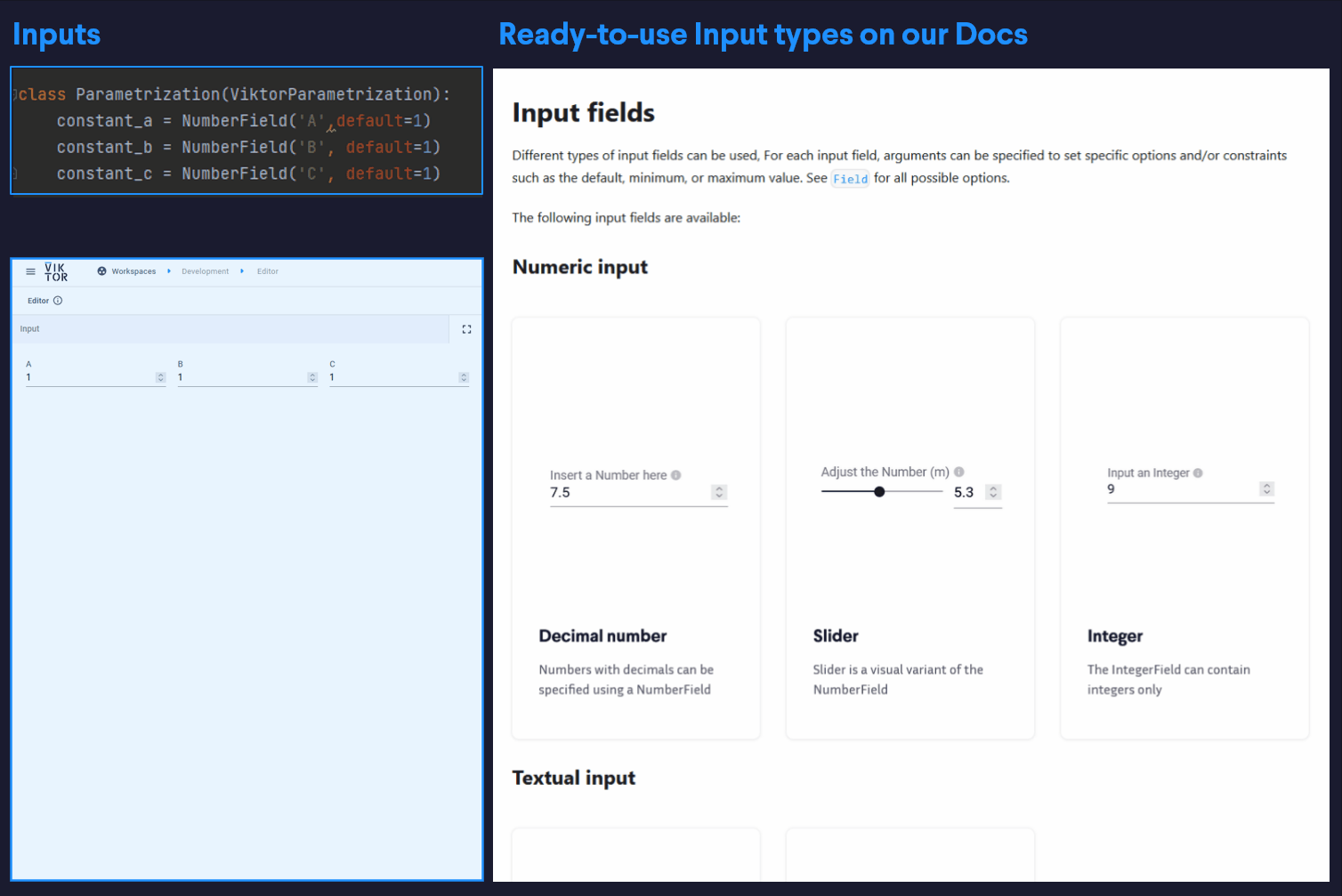Click the info icon beside 'Input an Integer'
Image resolution: width=1342 pixels, height=896 pixels.
click(x=1199, y=472)
